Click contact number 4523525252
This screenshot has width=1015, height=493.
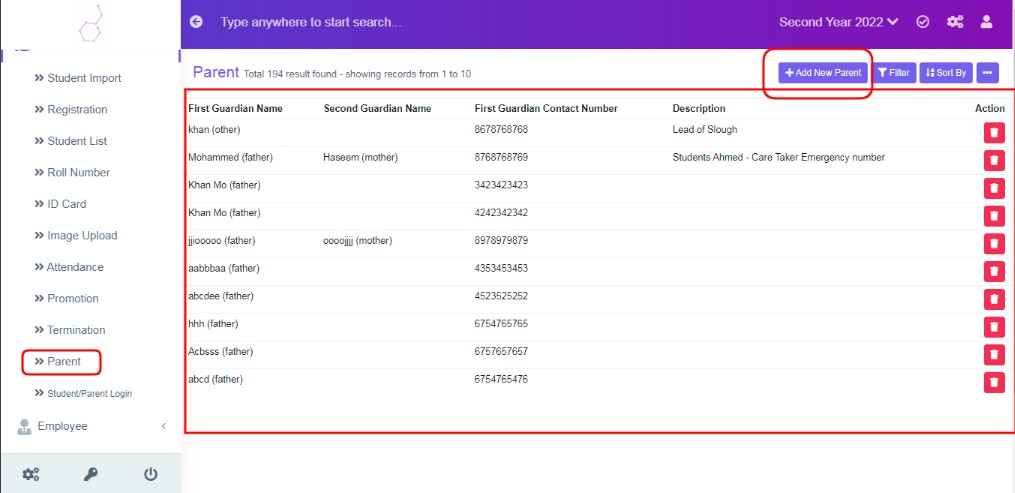(501, 296)
